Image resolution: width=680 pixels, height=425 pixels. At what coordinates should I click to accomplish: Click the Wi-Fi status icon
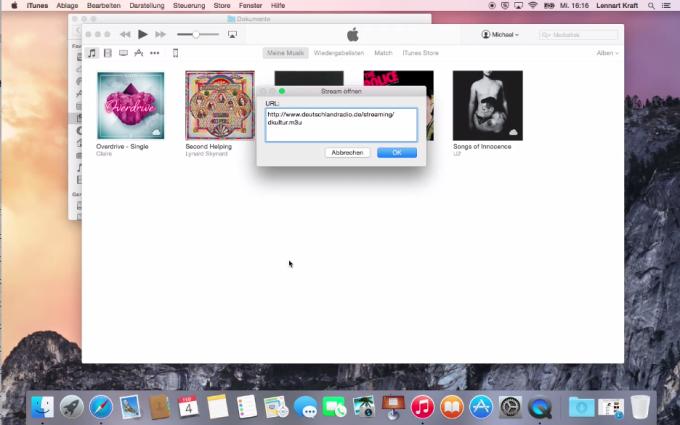click(x=533, y=6)
